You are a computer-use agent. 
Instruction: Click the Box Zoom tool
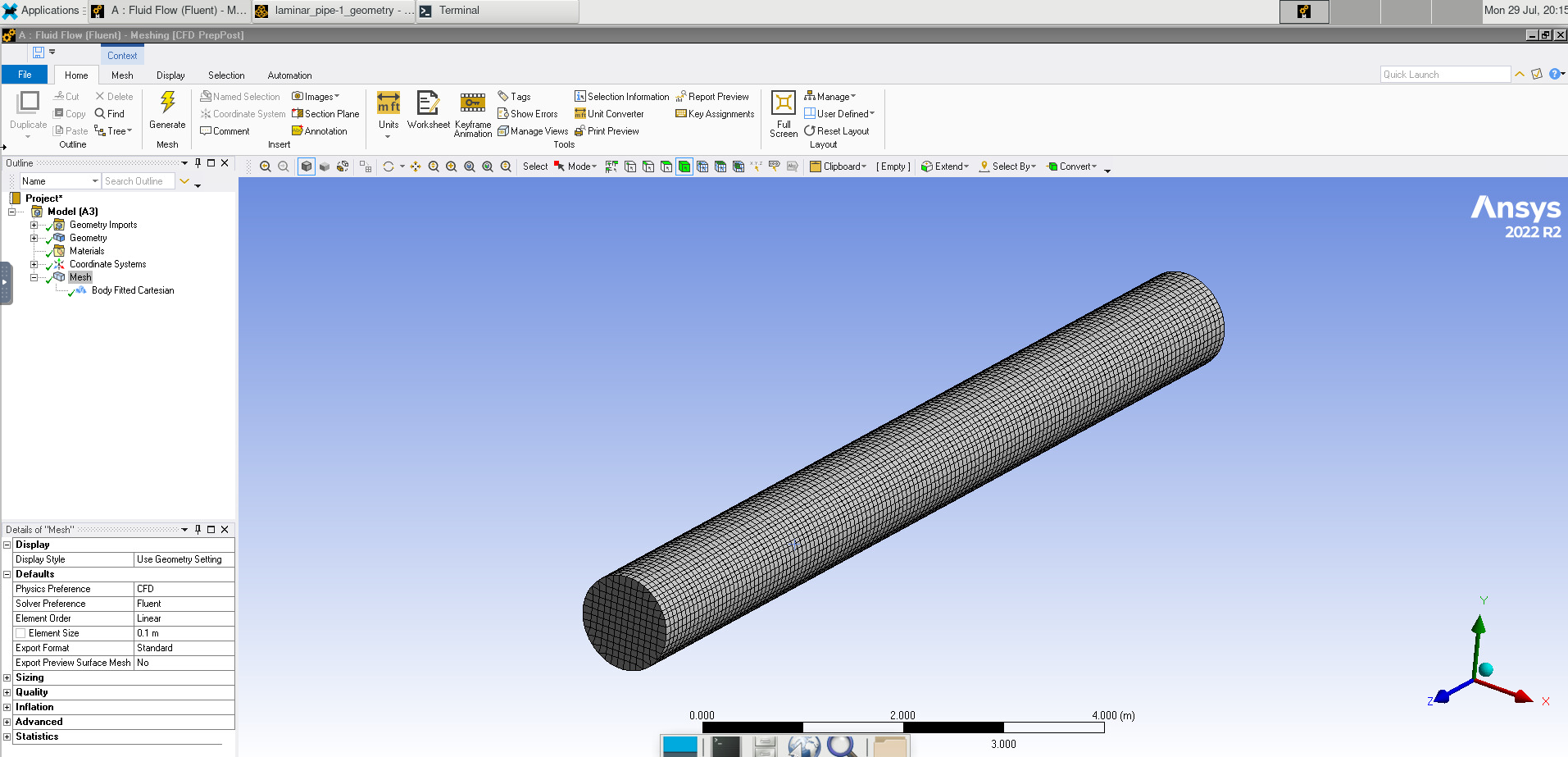coord(452,166)
